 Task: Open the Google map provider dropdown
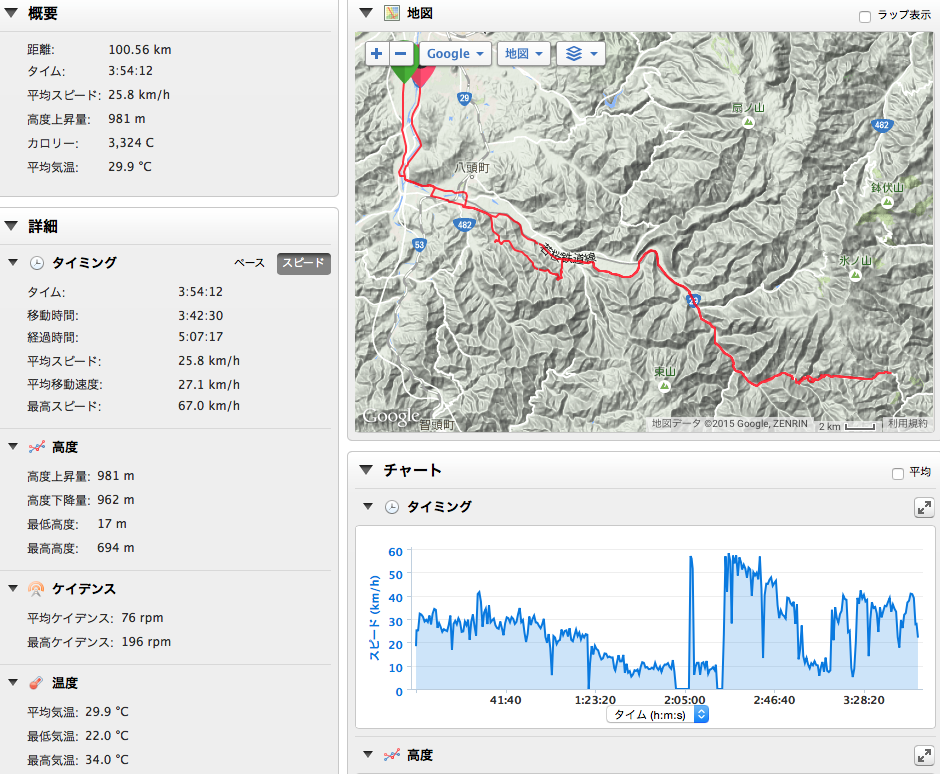click(456, 53)
